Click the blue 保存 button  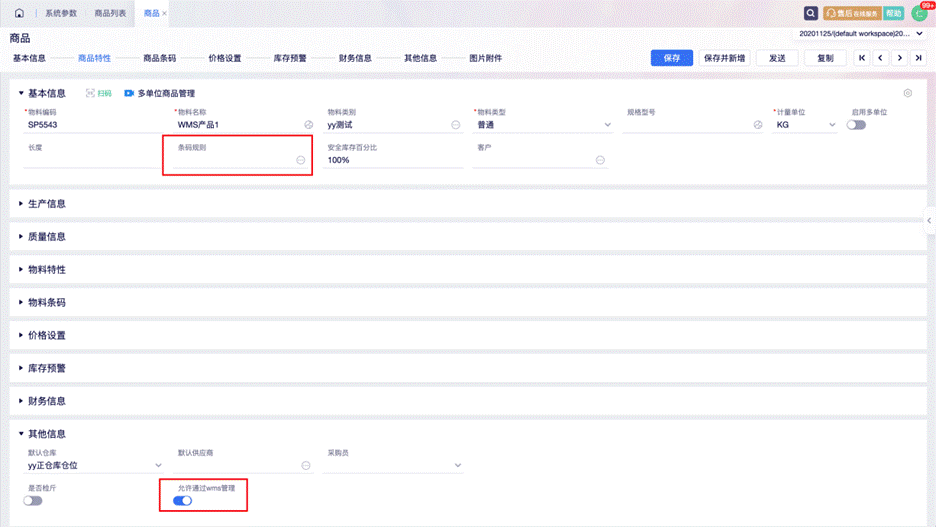(671, 58)
